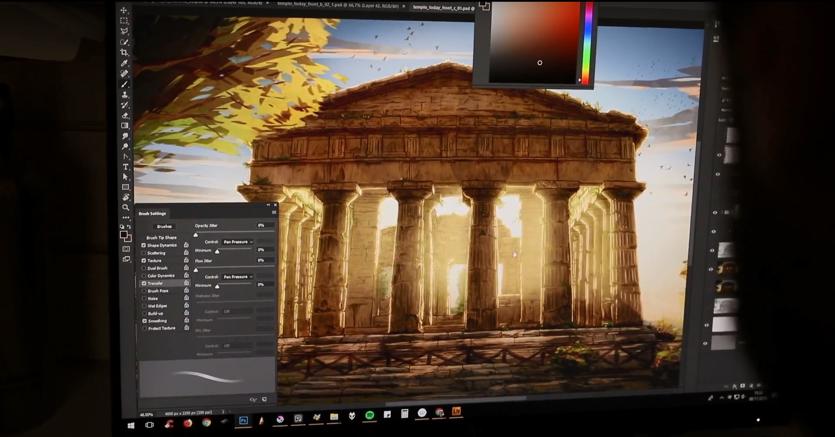The image size is (835, 437).
Task: Enable the Build-up checkbox
Action: (x=144, y=314)
